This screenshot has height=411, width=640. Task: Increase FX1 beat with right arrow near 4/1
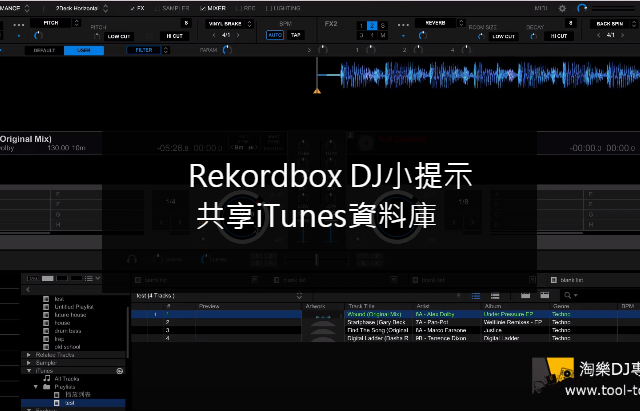click(238, 36)
